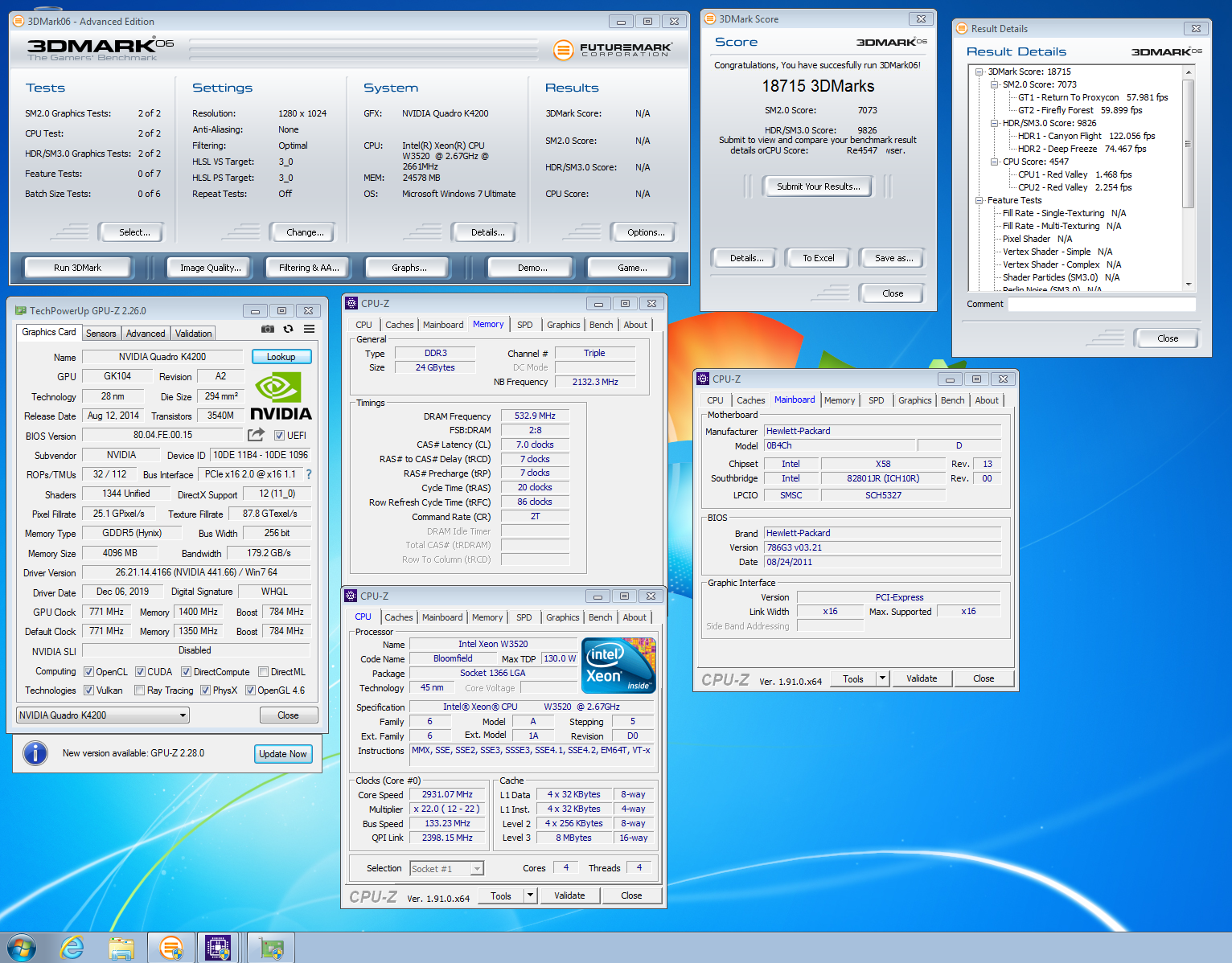Click the Intel Xeon inside logo
Viewport: 1232px width, 963px height.
[618, 666]
